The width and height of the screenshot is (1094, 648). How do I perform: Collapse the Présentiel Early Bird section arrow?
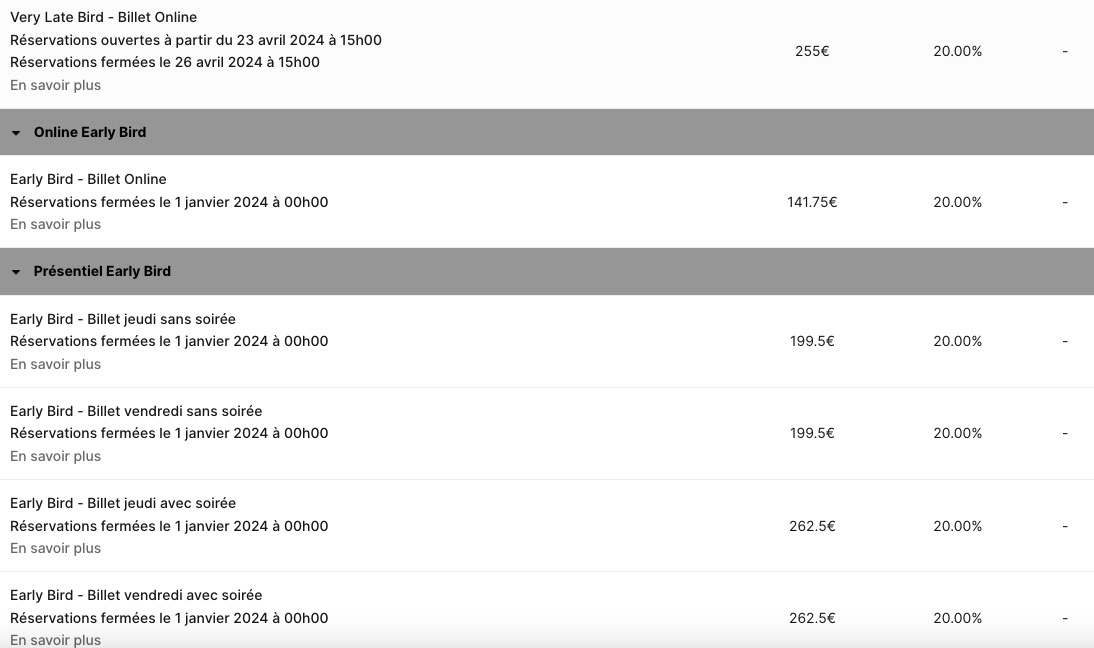coord(16,272)
